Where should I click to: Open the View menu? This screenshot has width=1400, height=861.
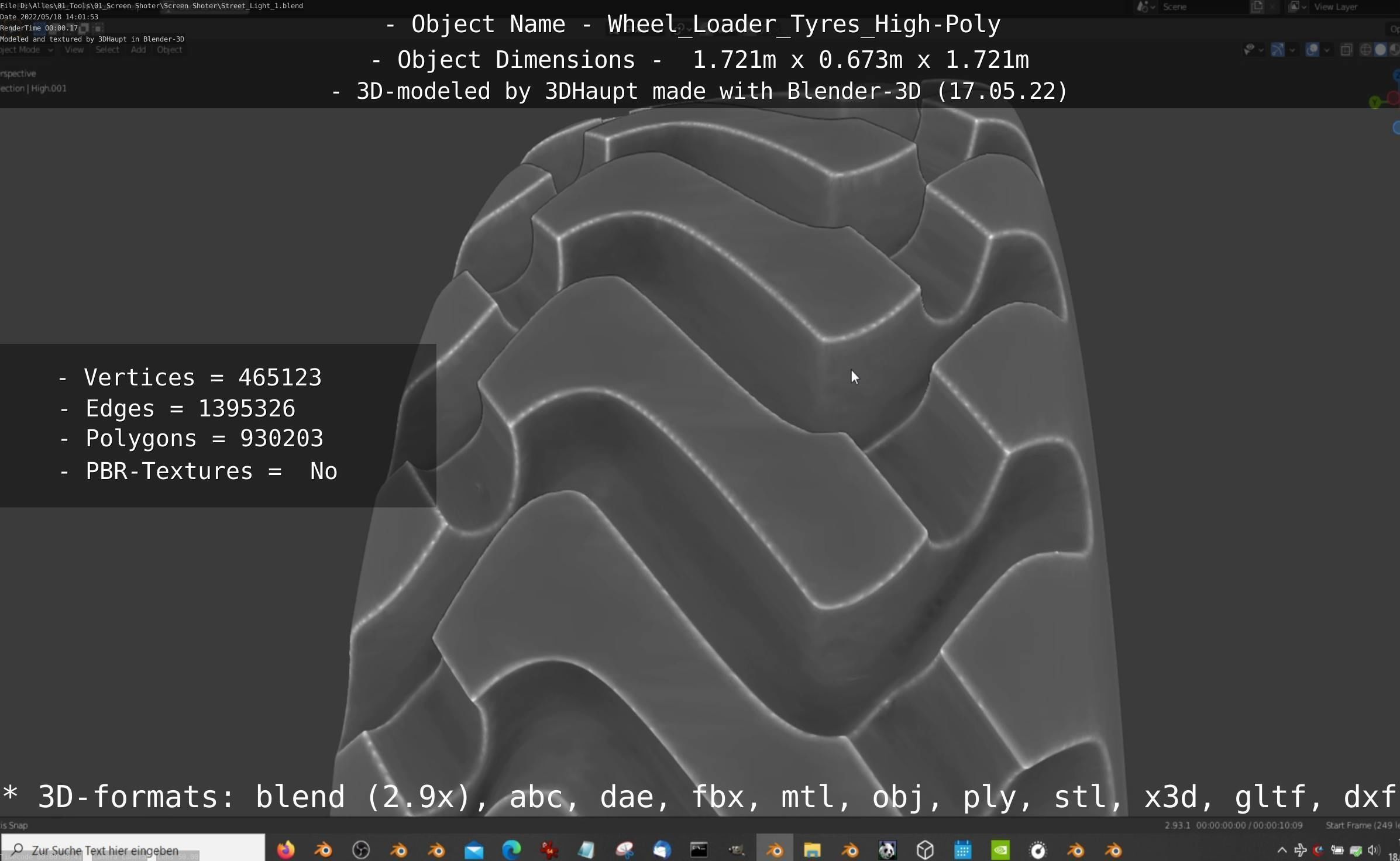pos(74,50)
